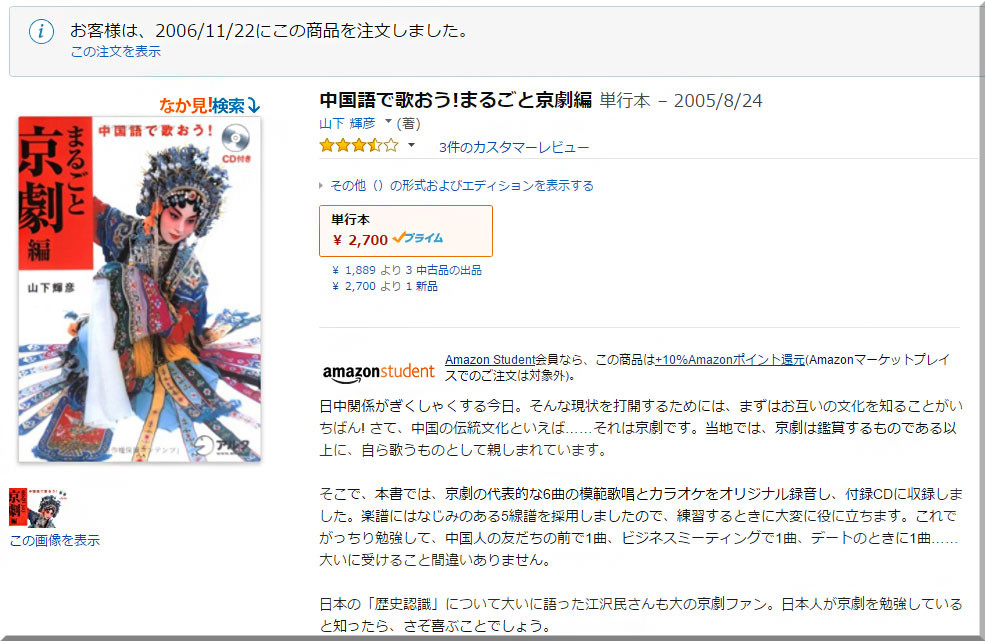
Task: Click the アルク publisher logo on cover
Action: tap(221, 445)
